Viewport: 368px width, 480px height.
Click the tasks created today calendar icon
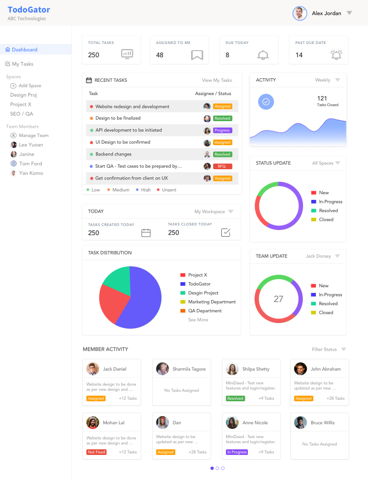[x=146, y=233]
